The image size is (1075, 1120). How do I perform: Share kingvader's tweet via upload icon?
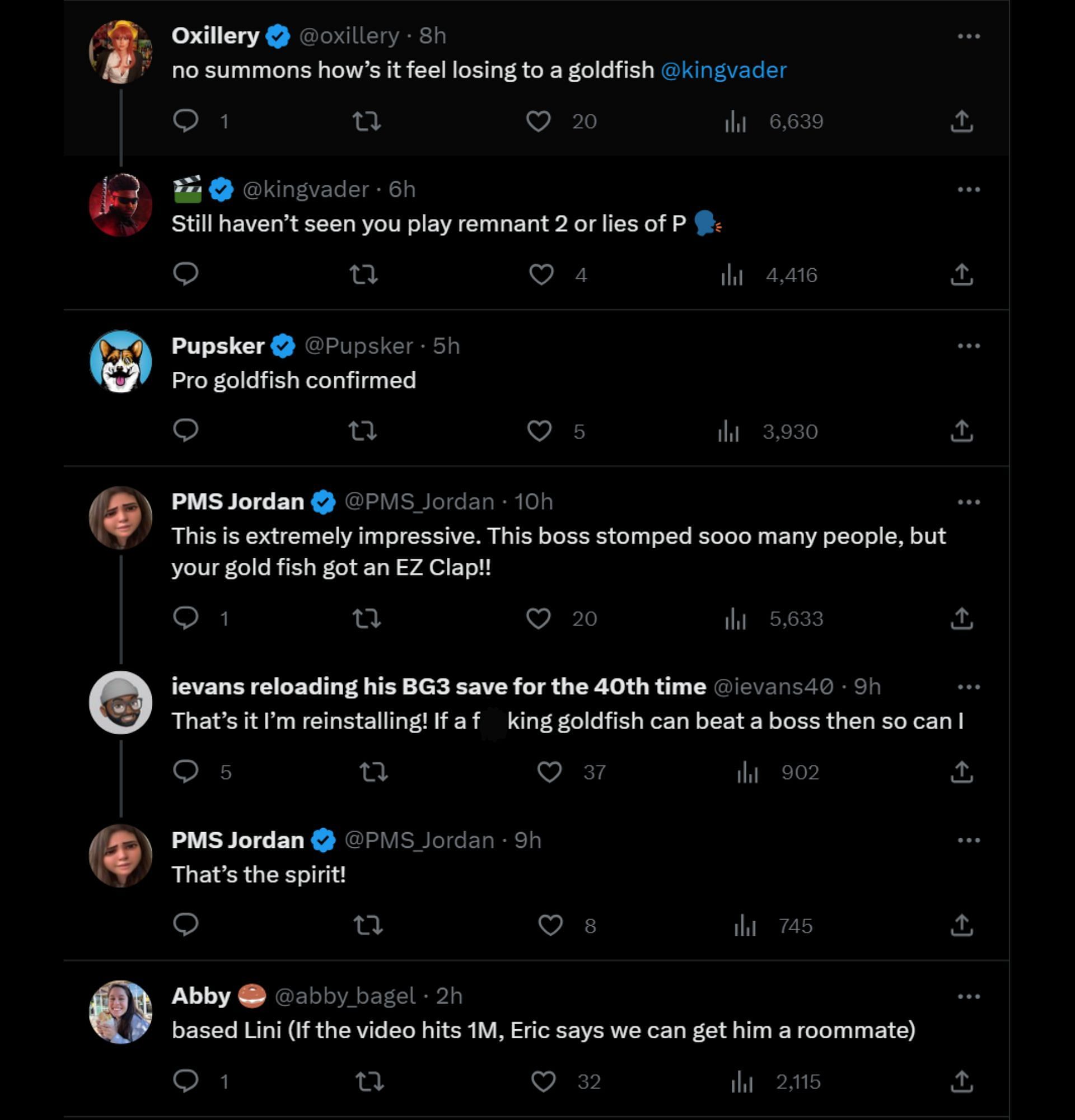point(961,275)
